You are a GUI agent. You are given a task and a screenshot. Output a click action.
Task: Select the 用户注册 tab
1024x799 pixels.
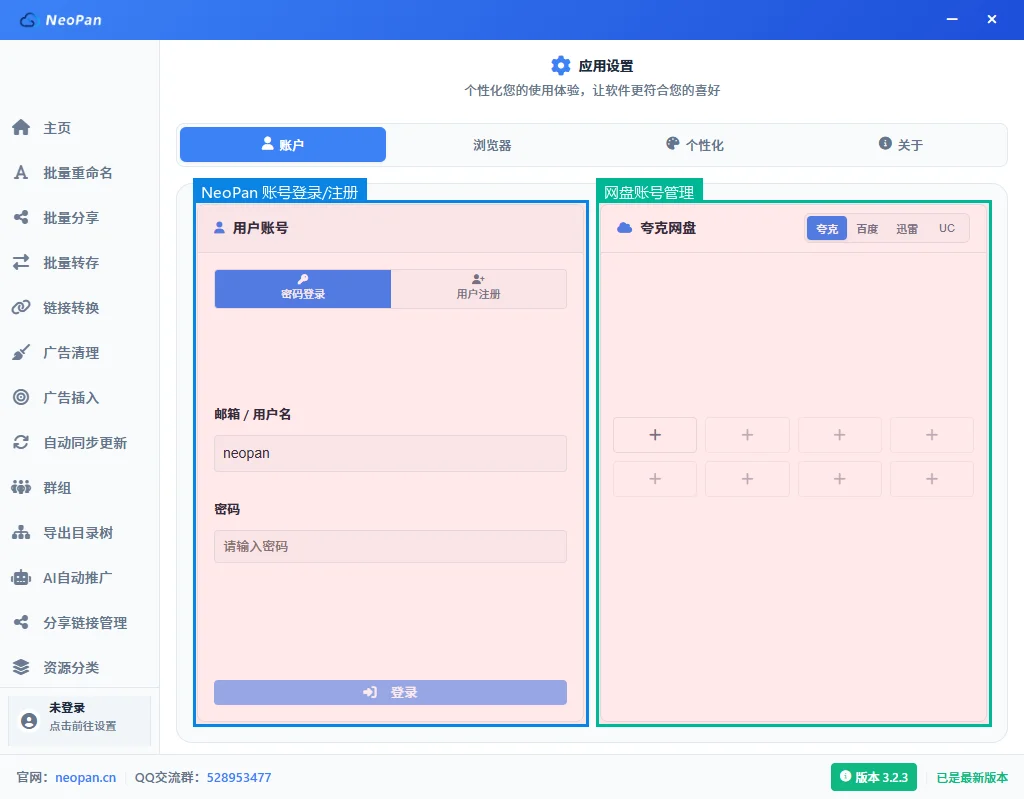pos(479,288)
